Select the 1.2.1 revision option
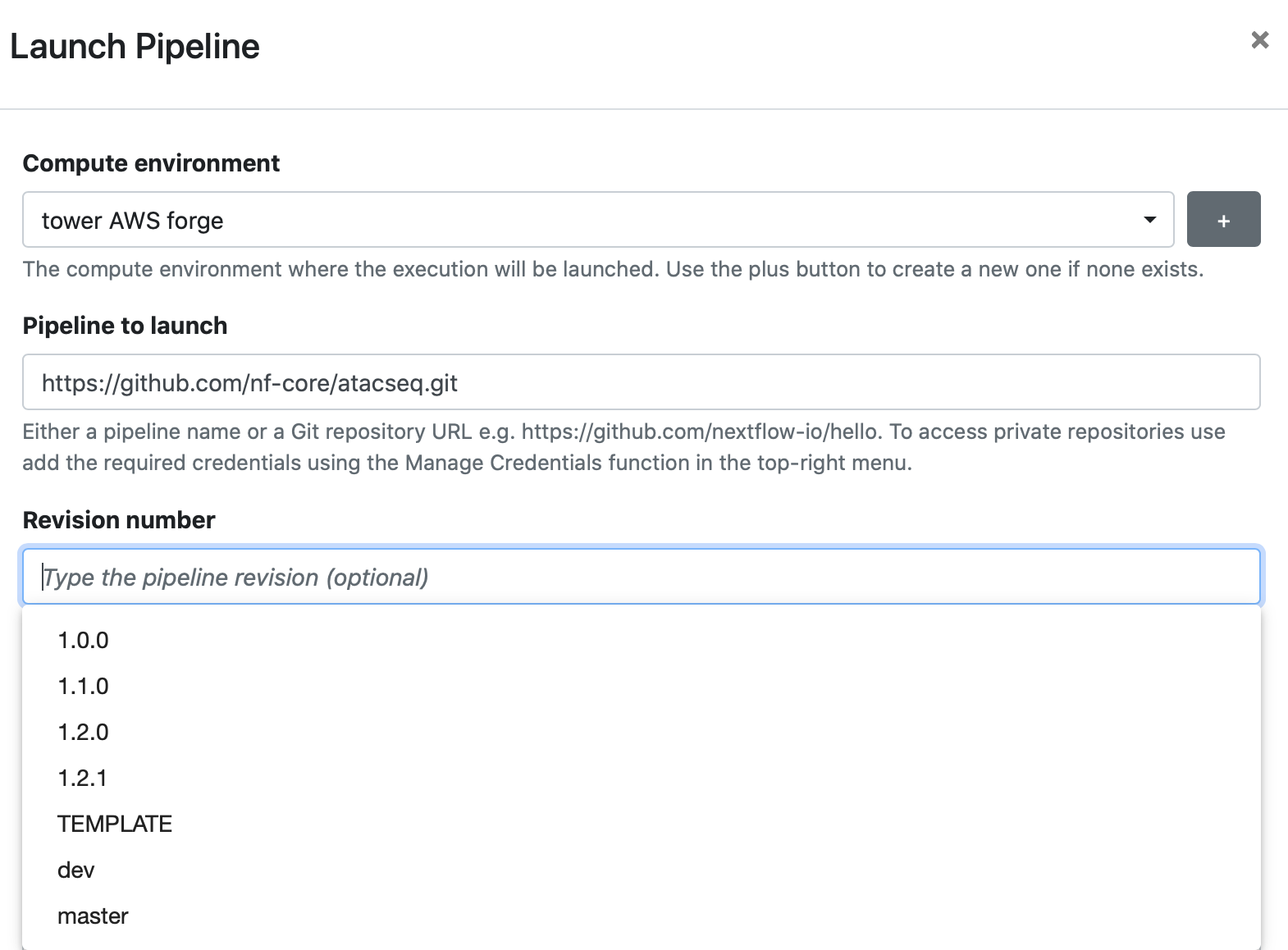Viewport: 1288px width, 950px height. (82, 778)
